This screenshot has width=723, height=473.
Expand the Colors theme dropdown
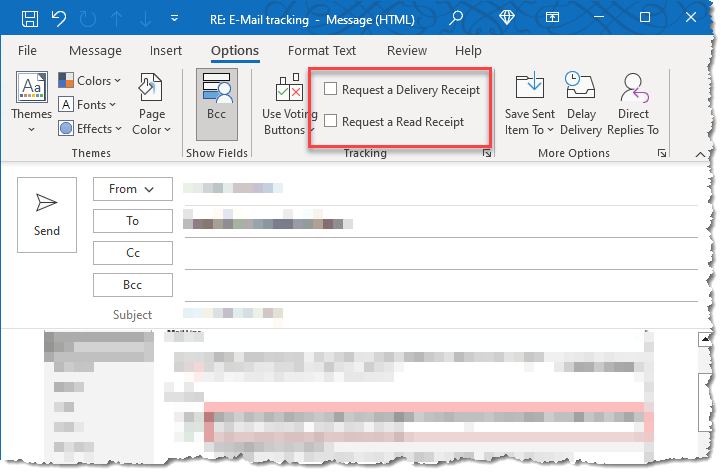click(x=89, y=81)
